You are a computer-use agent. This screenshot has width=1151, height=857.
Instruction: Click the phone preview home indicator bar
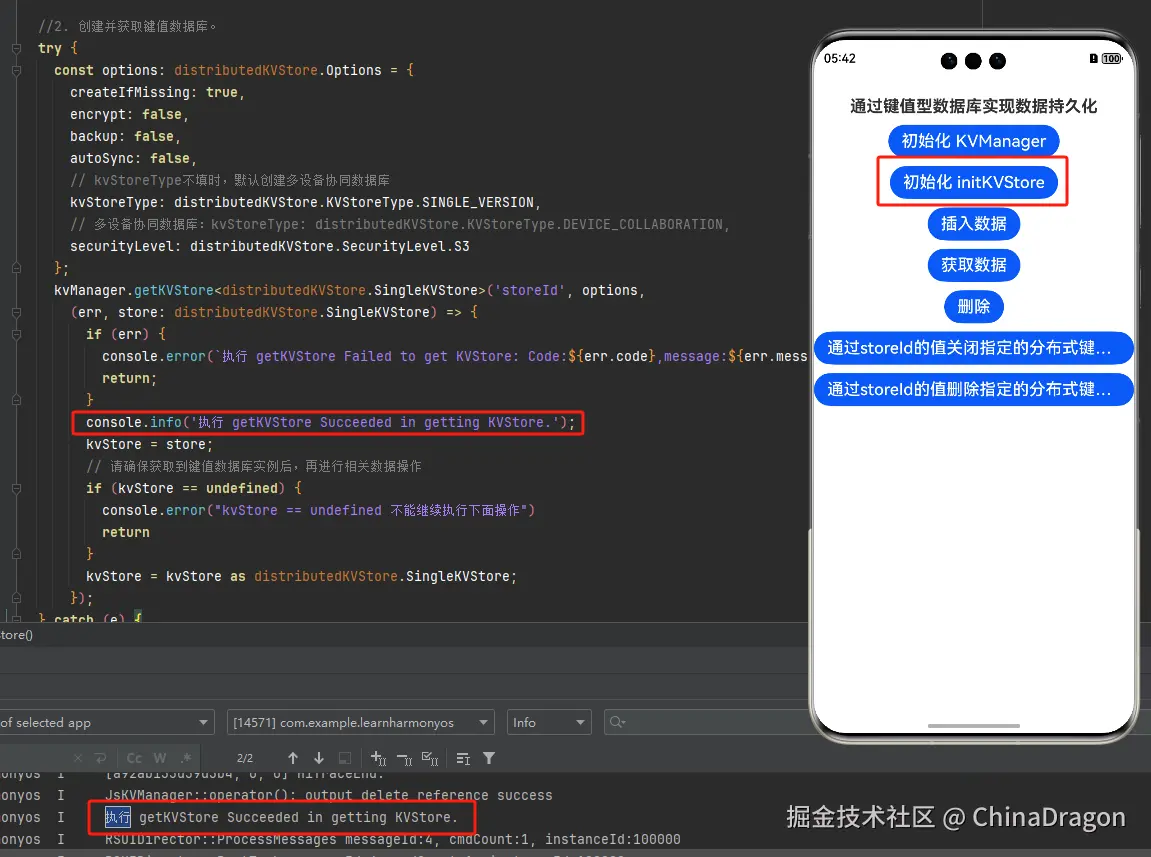[x=973, y=726]
